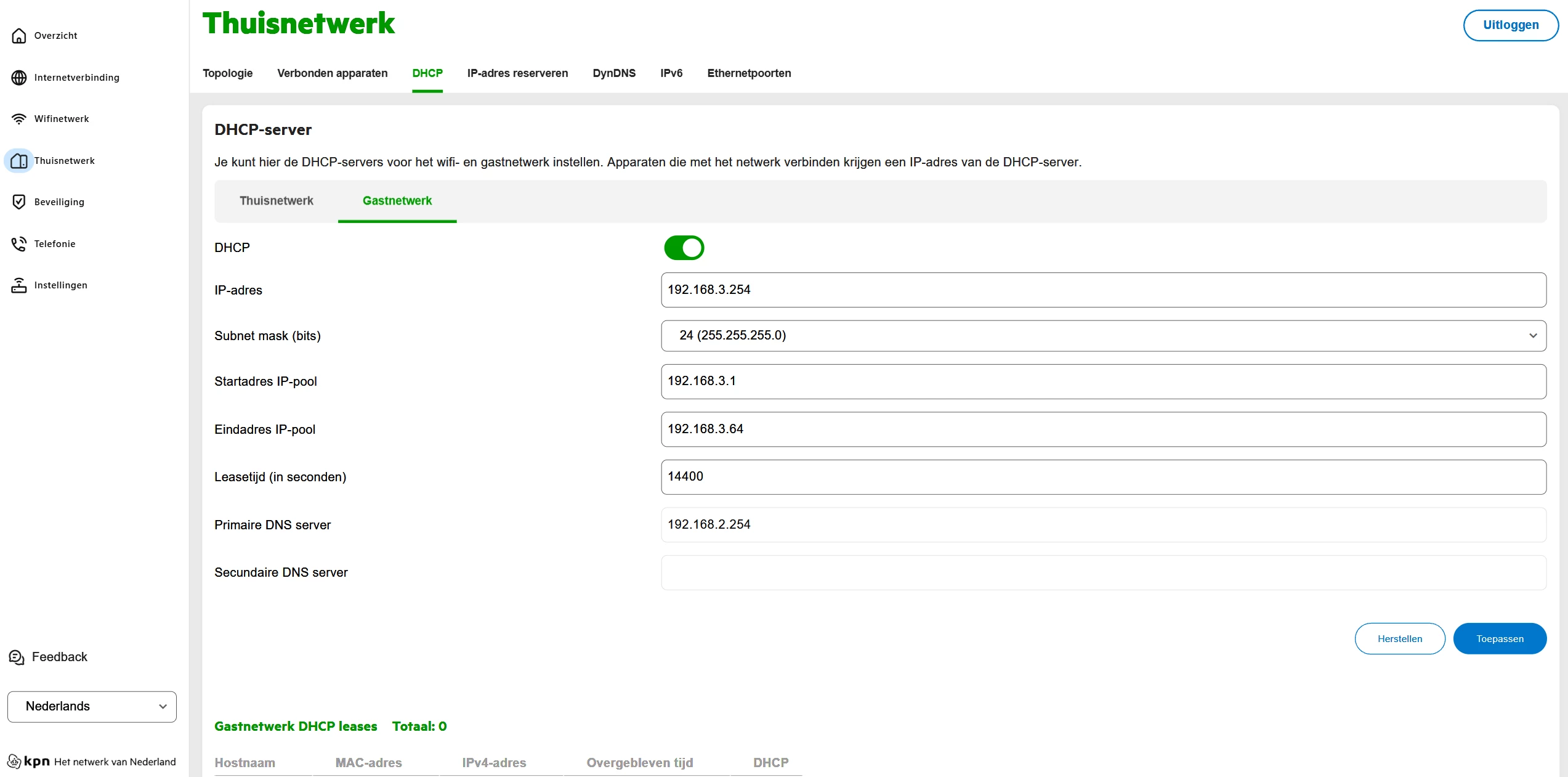The height and width of the screenshot is (777, 1568).
Task: Click the KPN crown logo
Action: (14, 762)
